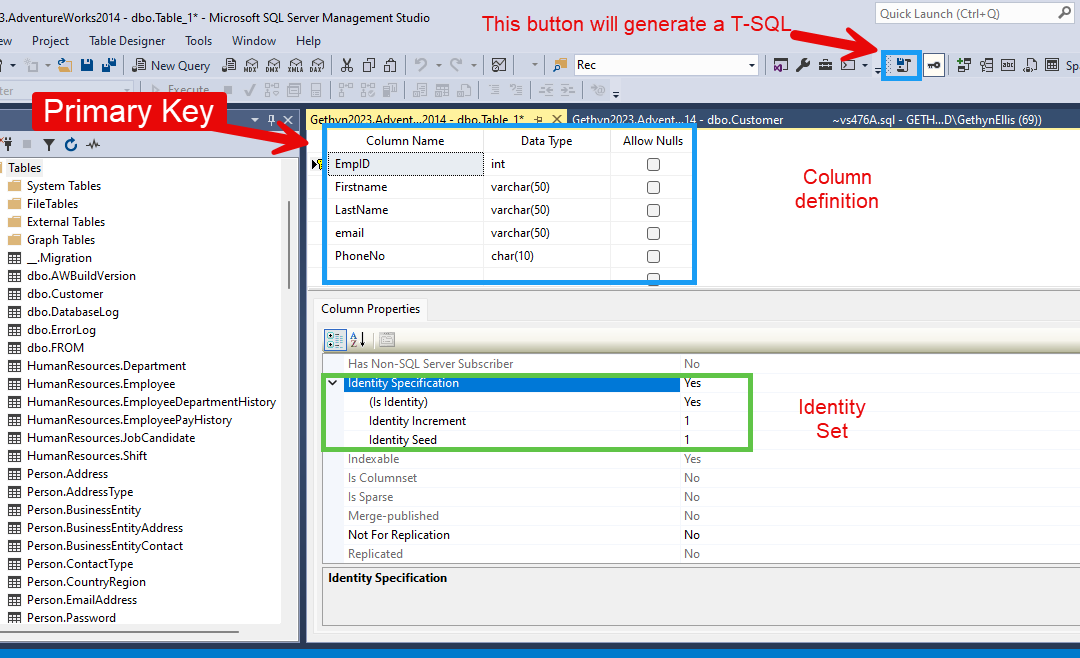Image resolution: width=1080 pixels, height=658 pixels.
Task: Click the Object Explorer refresh icon
Action: click(x=70, y=145)
